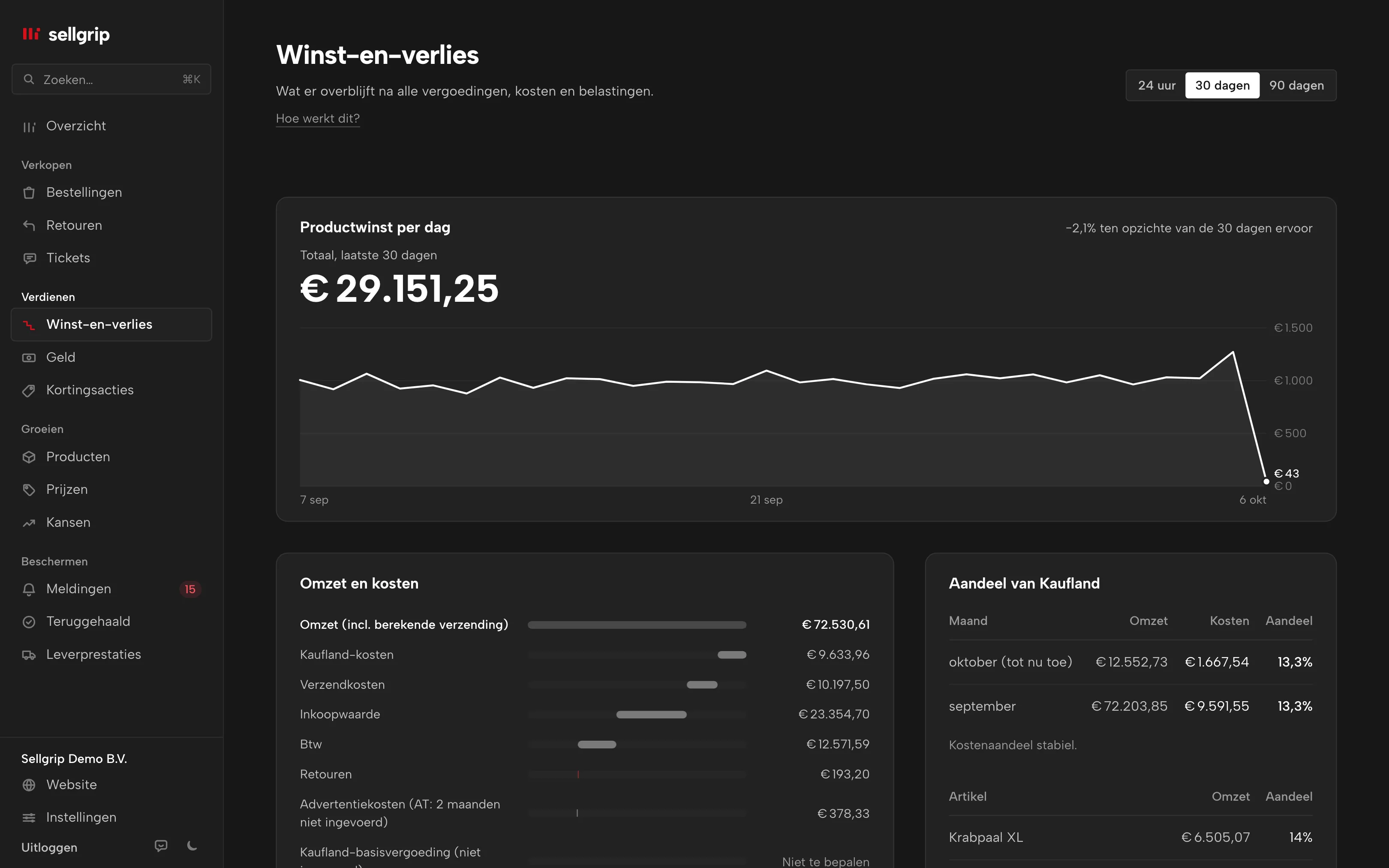
Task: Click the Prijzen price tag icon
Action: [x=29, y=490]
